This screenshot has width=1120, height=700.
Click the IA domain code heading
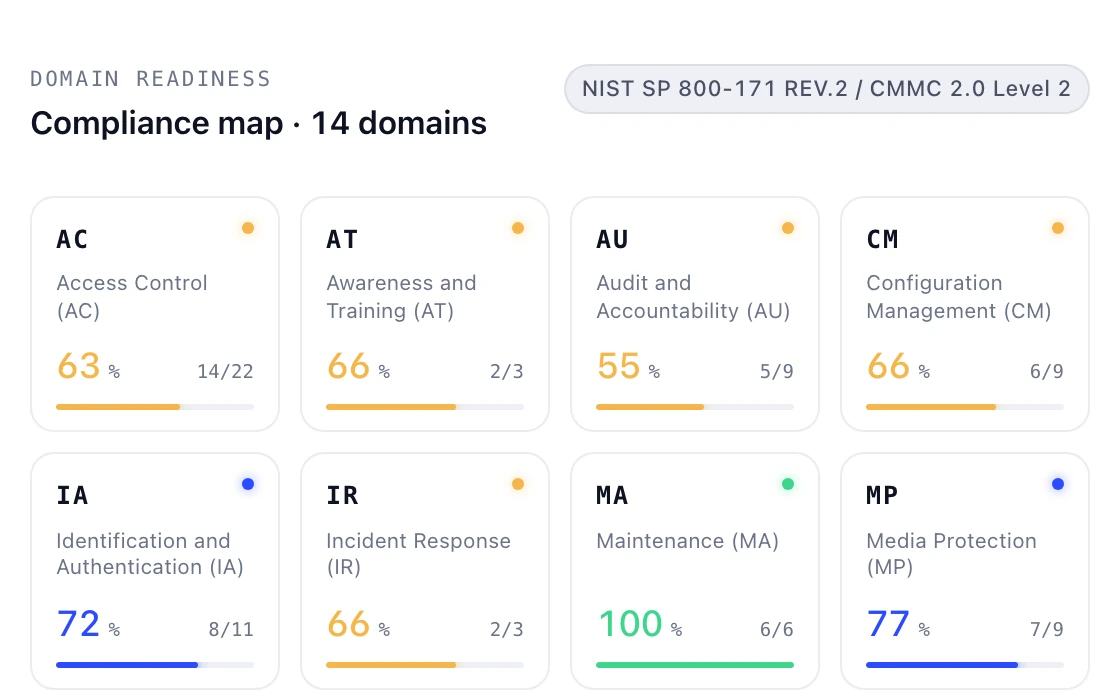pos(72,495)
